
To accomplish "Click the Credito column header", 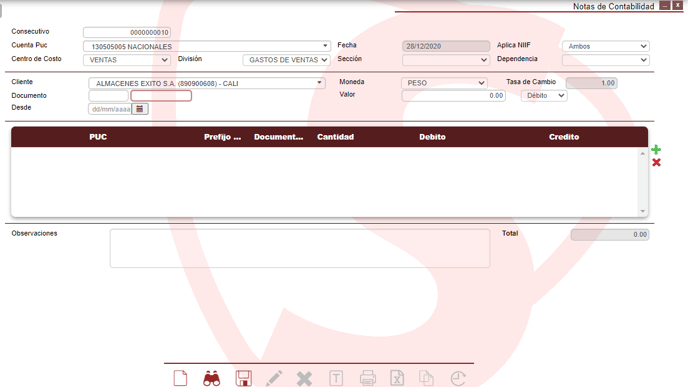I will coord(564,137).
